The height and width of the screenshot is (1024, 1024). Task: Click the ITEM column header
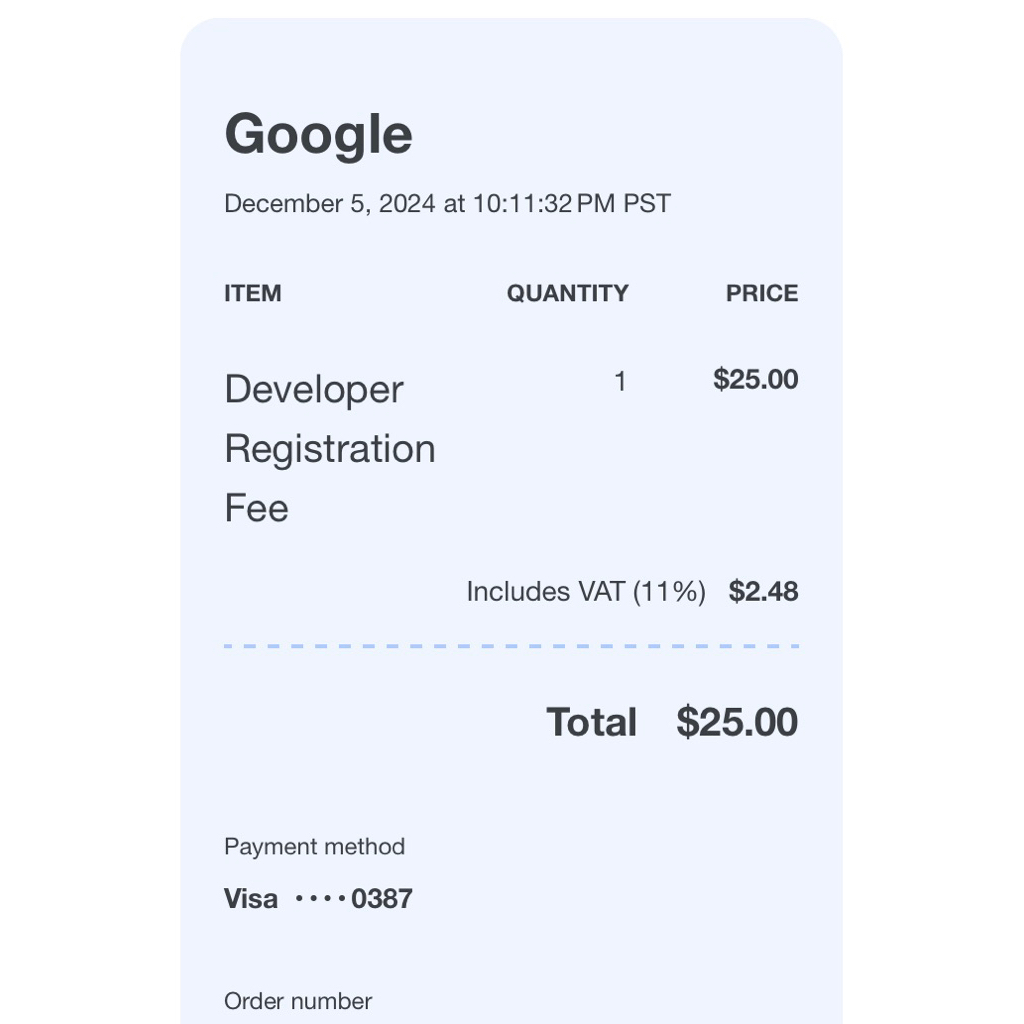pos(252,293)
